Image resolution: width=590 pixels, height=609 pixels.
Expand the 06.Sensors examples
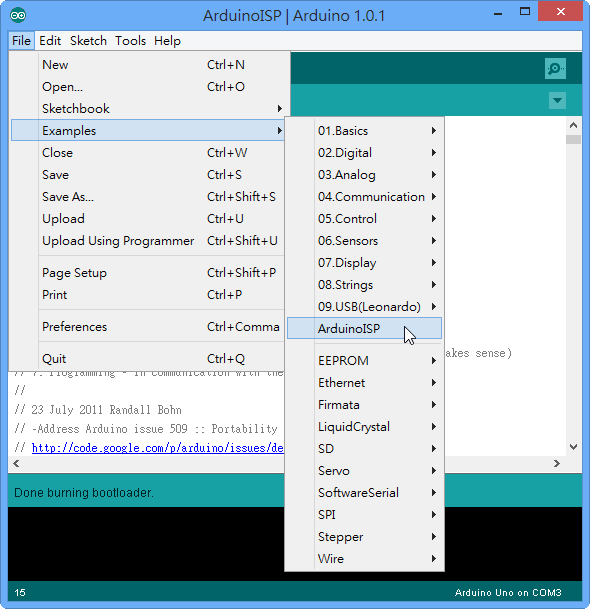364,241
